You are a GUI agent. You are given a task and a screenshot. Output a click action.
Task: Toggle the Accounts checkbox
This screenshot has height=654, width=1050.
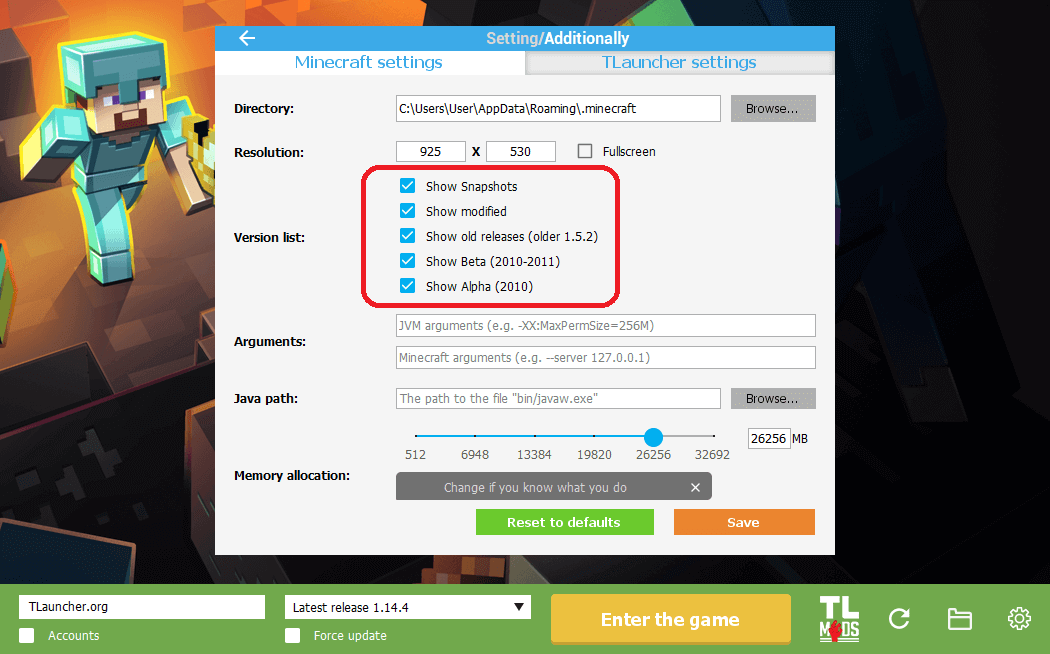(27, 635)
